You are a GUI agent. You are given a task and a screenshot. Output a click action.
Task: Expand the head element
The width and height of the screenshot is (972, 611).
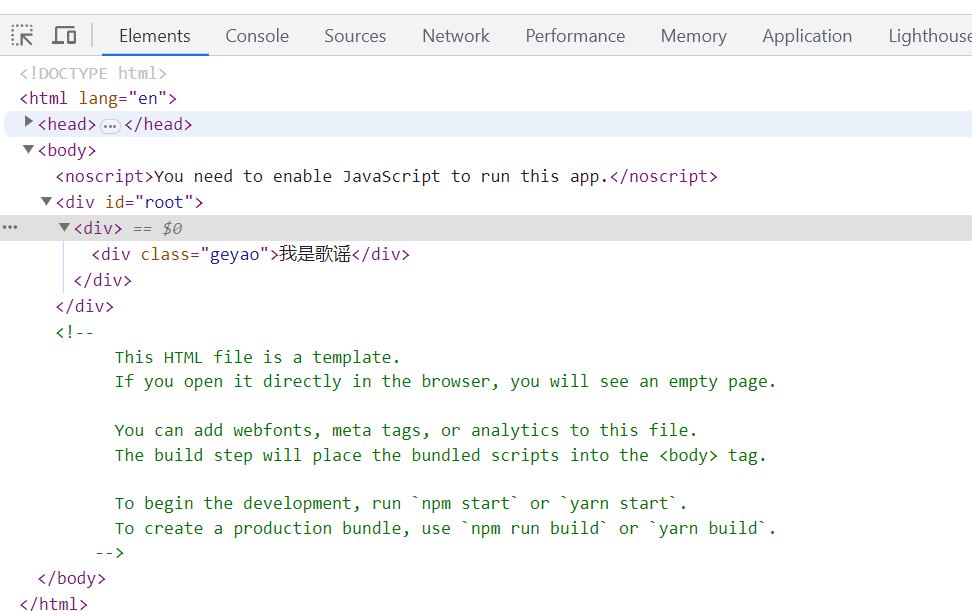coord(28,124)
